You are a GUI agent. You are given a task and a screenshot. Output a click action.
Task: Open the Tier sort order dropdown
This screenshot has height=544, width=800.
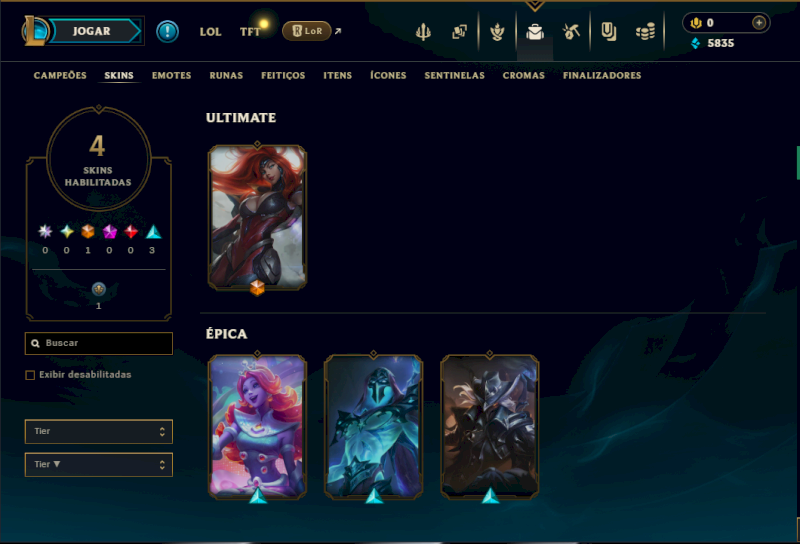click(x=98, y=465)
